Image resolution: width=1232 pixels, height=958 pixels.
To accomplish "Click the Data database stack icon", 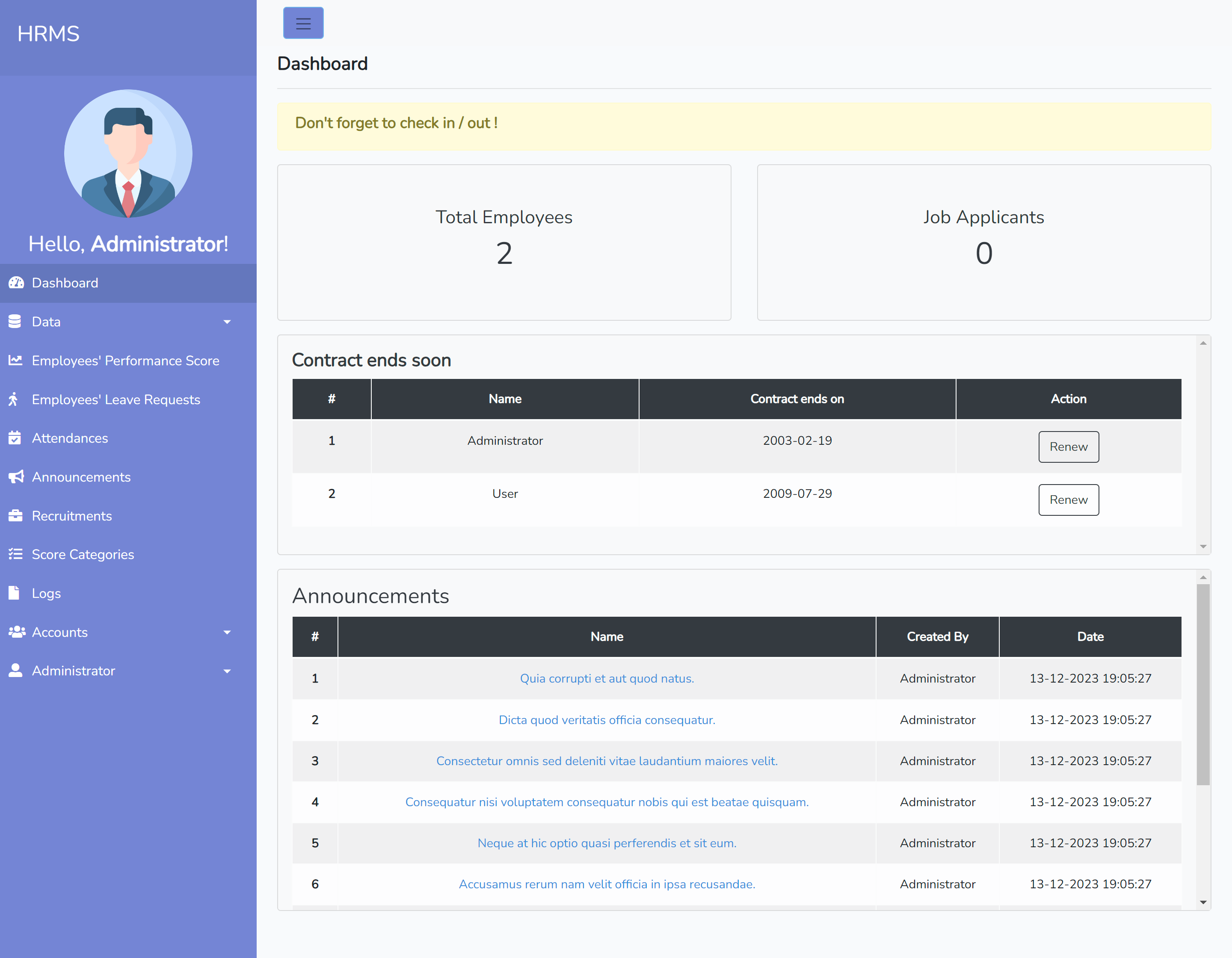I will point(15,322).
